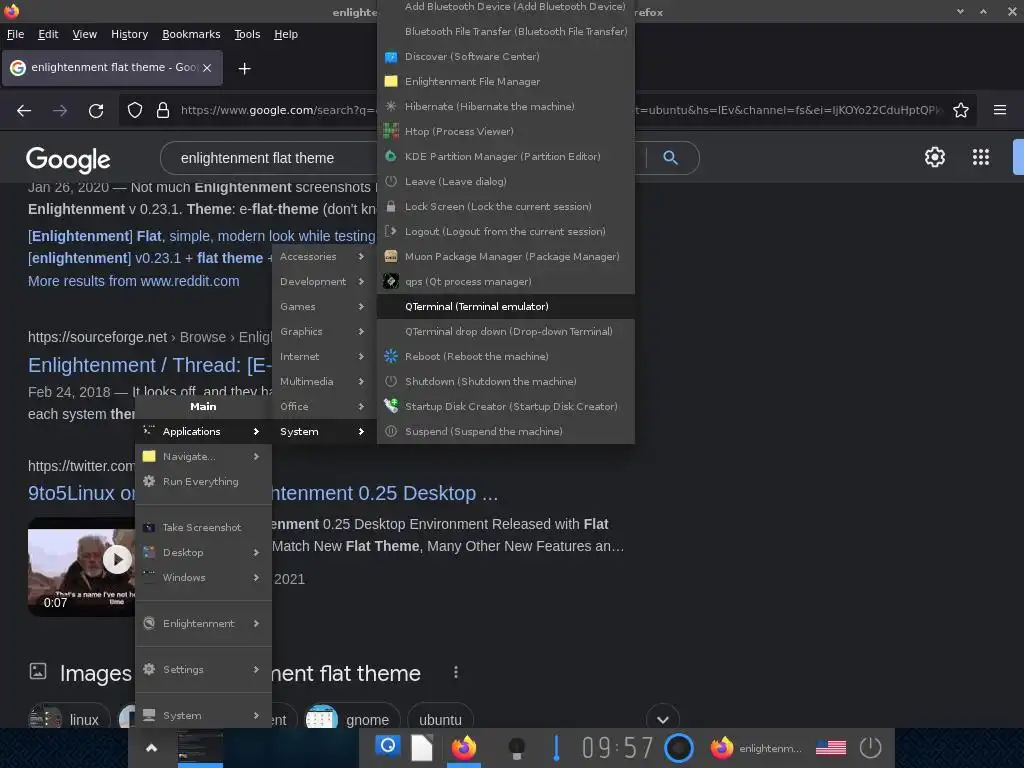The width and height of the screenshot is (1024, 768).
Task: Expand the Settings submenu in Main menu
Action: pyautogui.click(x=203, y=669)
